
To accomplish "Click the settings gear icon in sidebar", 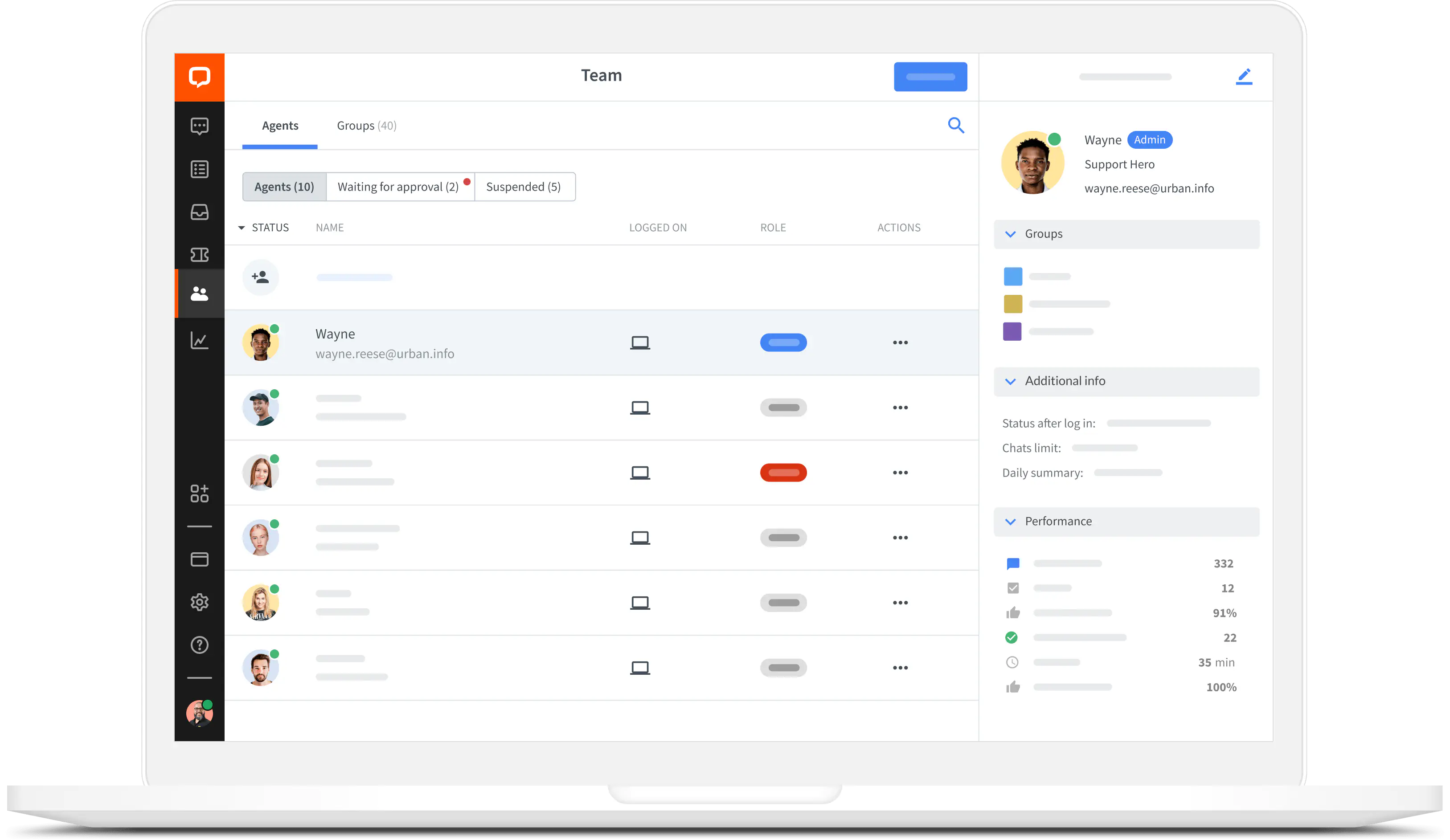I will pos(199,601).
